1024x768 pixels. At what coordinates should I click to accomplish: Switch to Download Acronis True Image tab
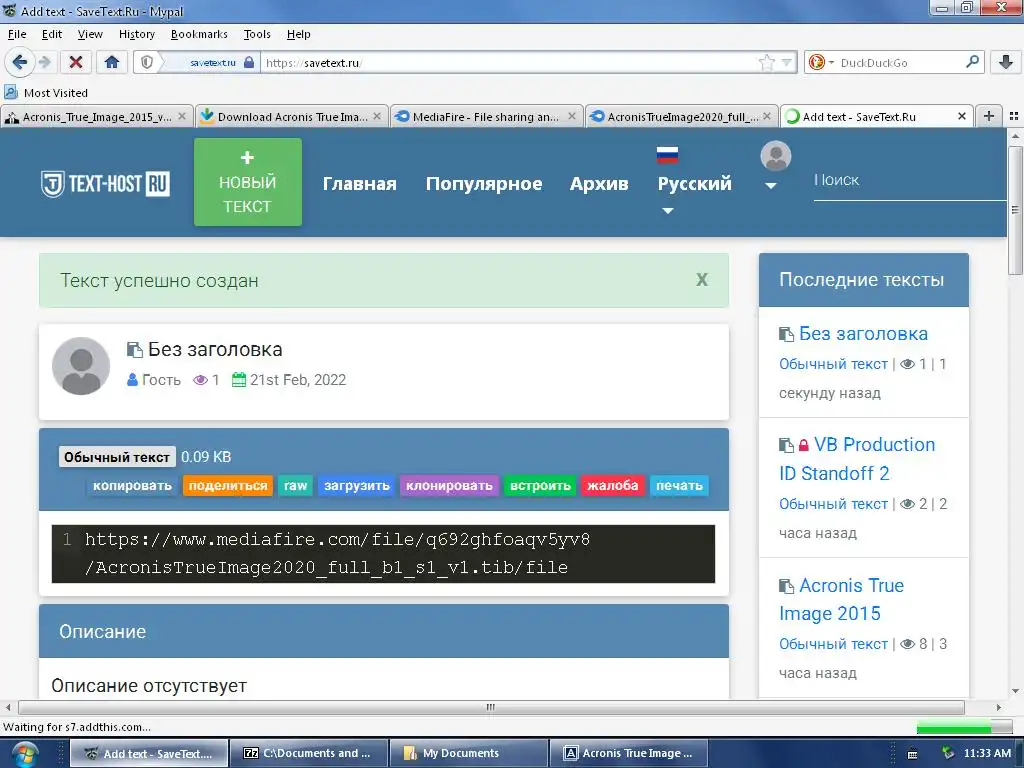pyautogui.click(x=292, y=116)
